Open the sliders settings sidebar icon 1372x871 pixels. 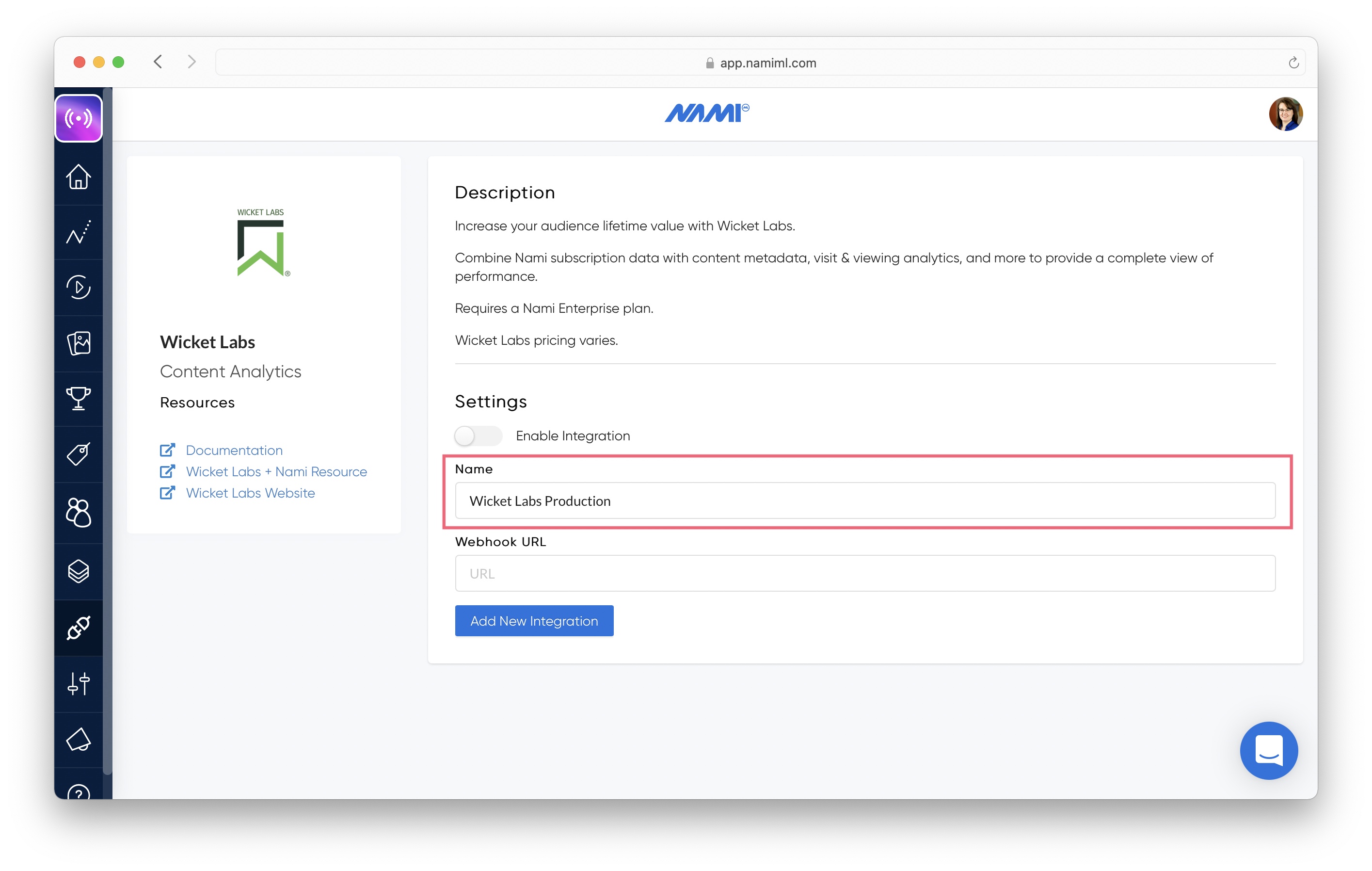[x=79, y=683]
